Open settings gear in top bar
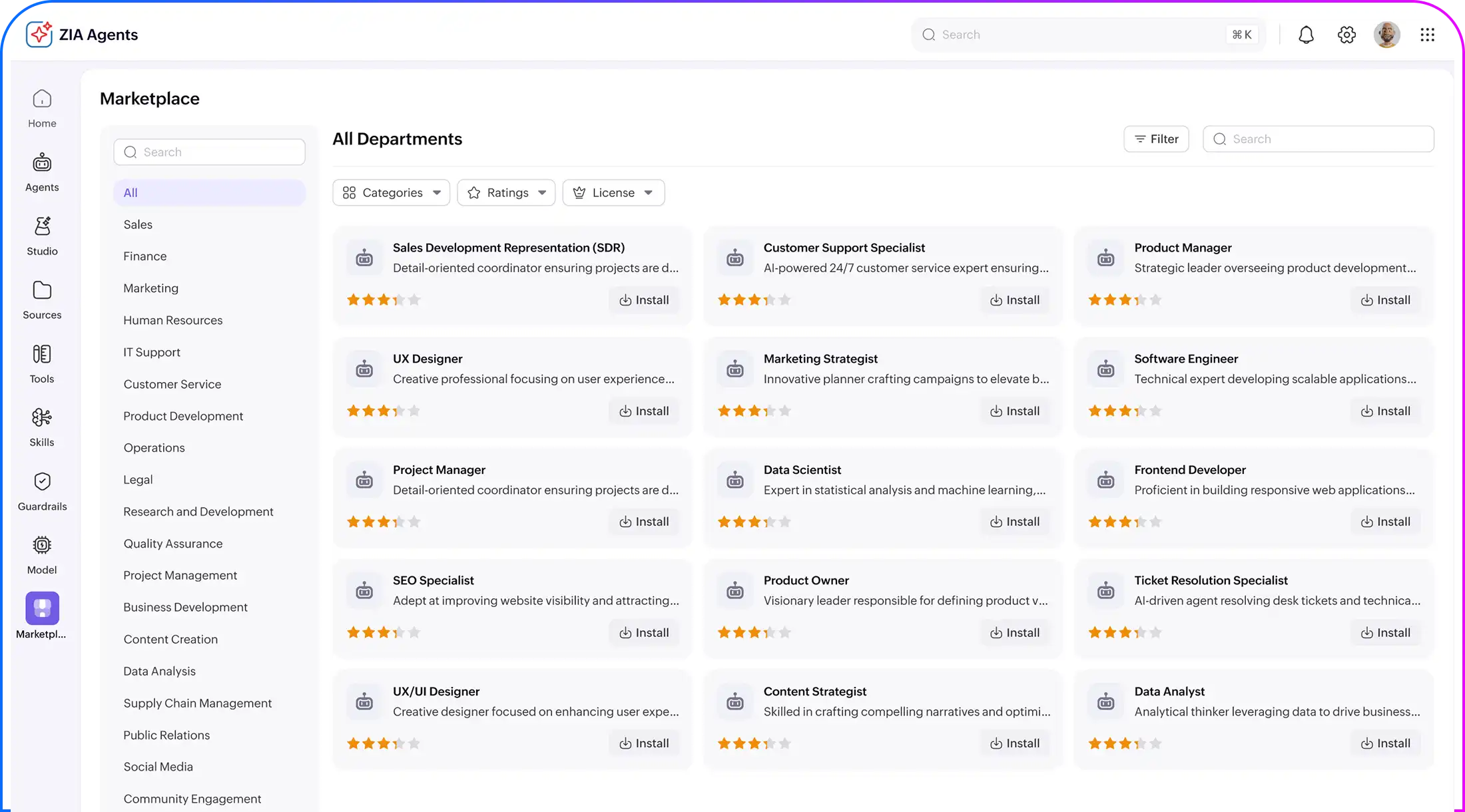The height and width of the screenshot is (812, 1465). pos(1346,35)
